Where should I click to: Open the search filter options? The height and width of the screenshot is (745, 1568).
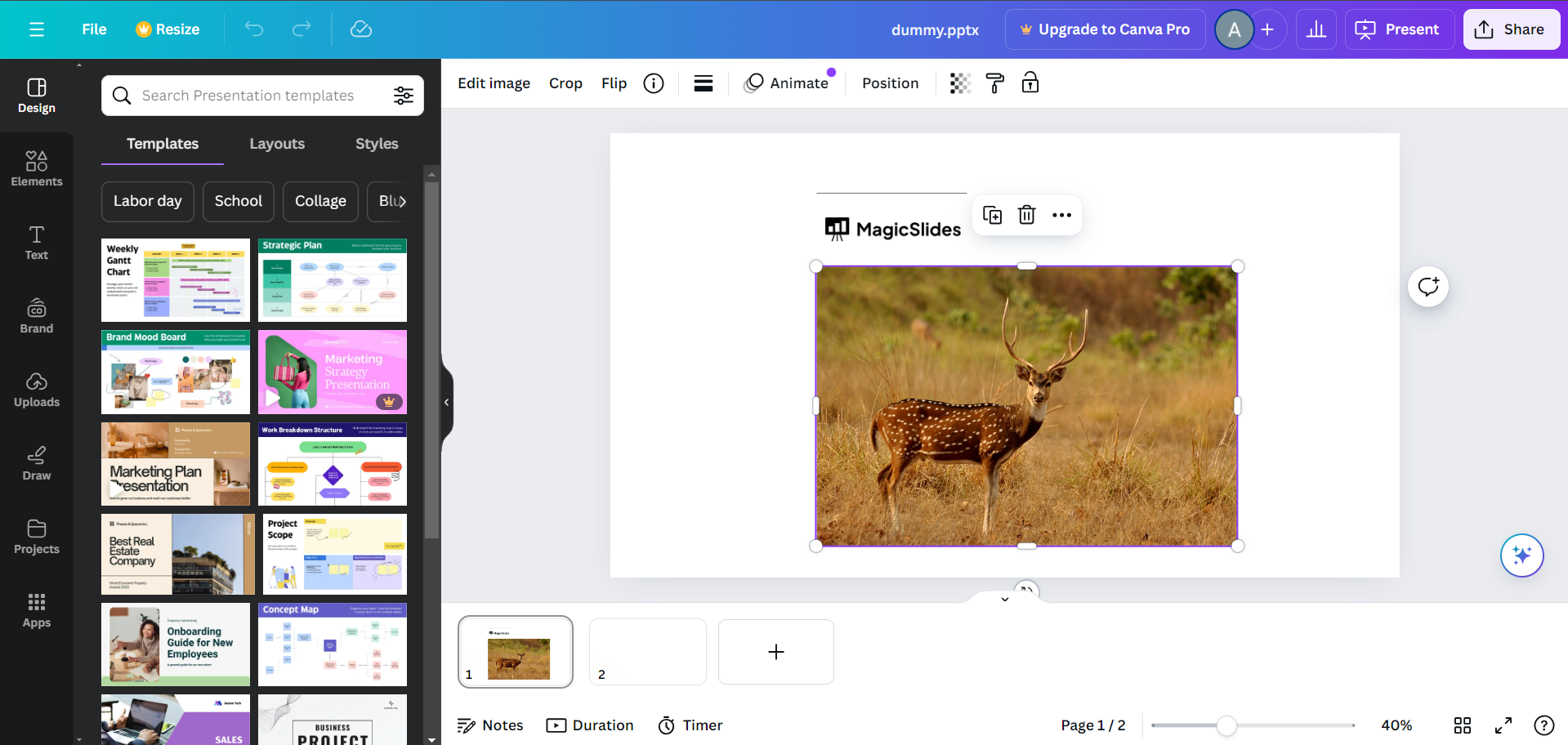coord(404,96)
